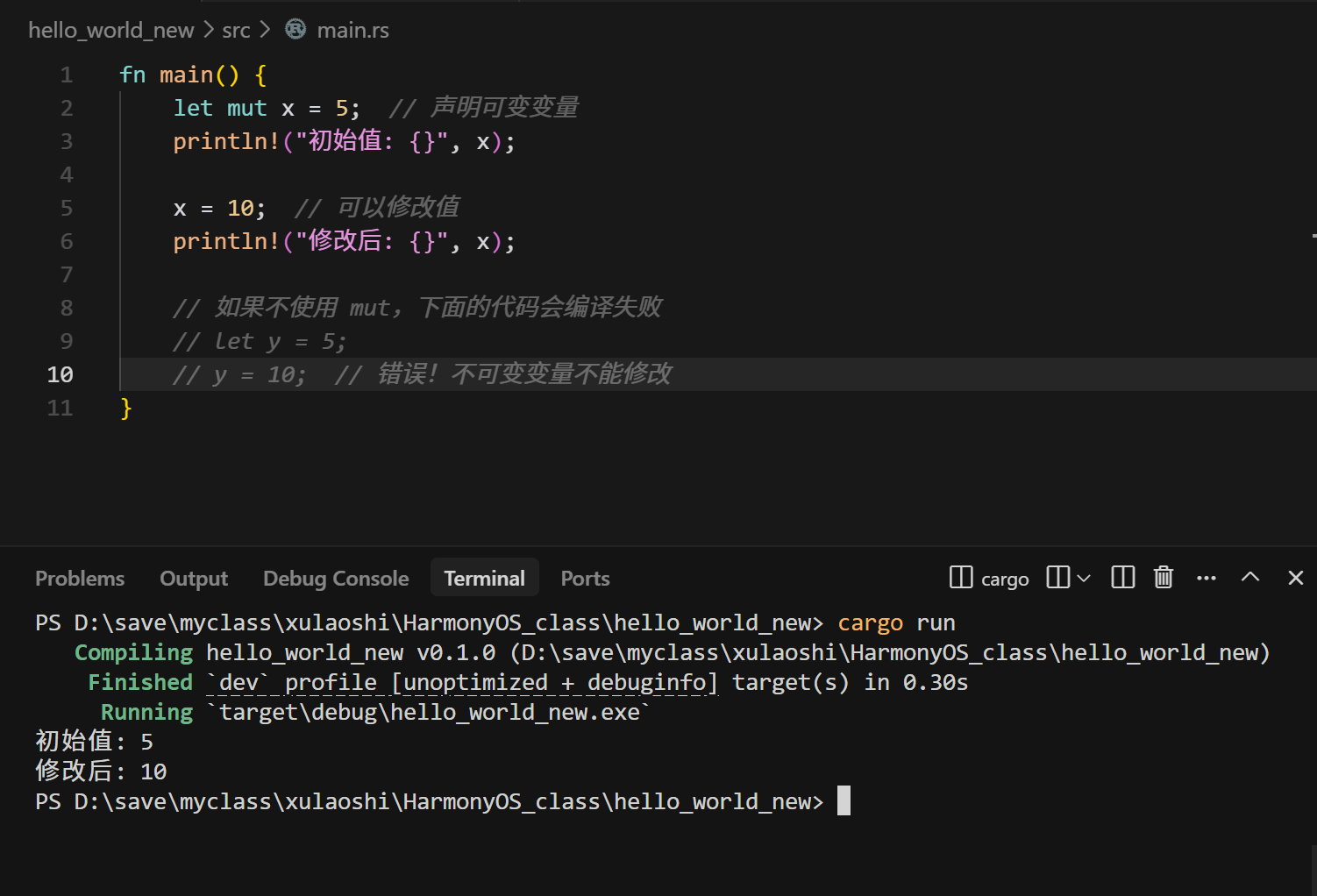Open the Problems panel tab
Image resolution: width=1317 pixels, height=896 pixels.
tap(80, 579)
